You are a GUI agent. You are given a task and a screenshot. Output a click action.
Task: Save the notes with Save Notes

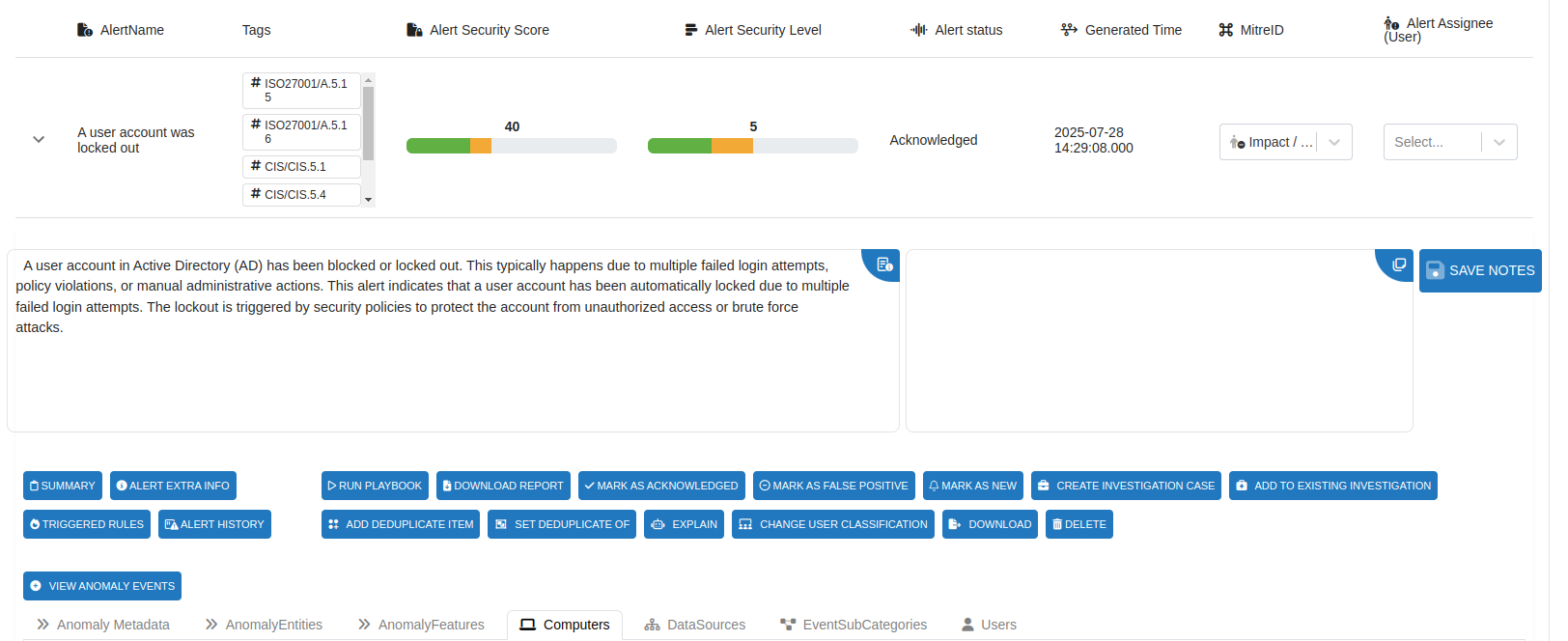click(x=1479, y=270)
